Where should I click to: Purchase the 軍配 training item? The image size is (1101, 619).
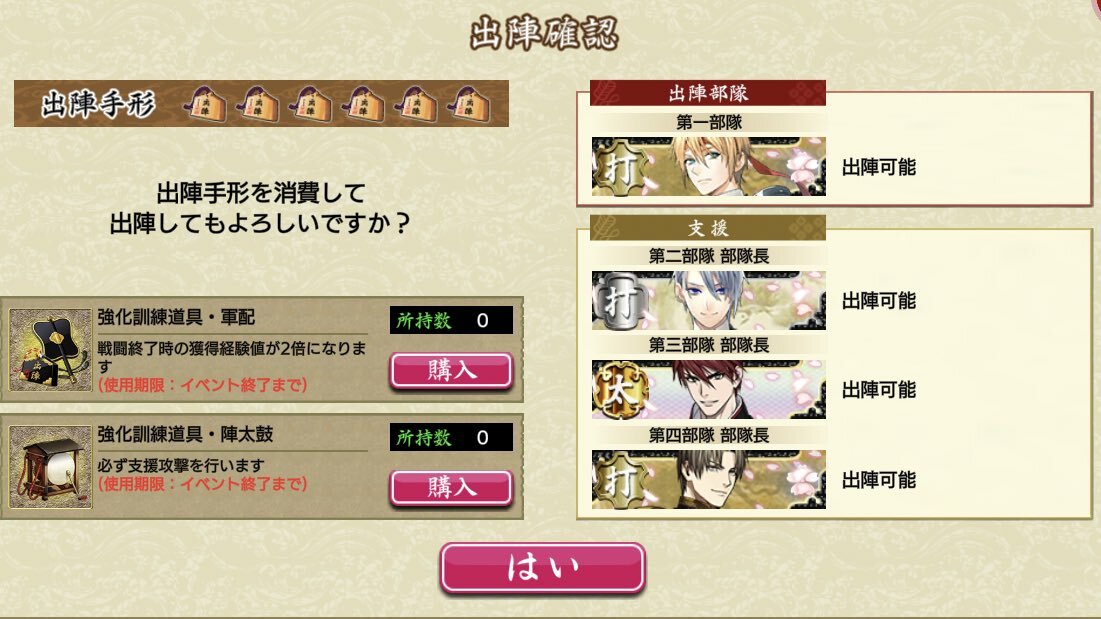point(451,371)
